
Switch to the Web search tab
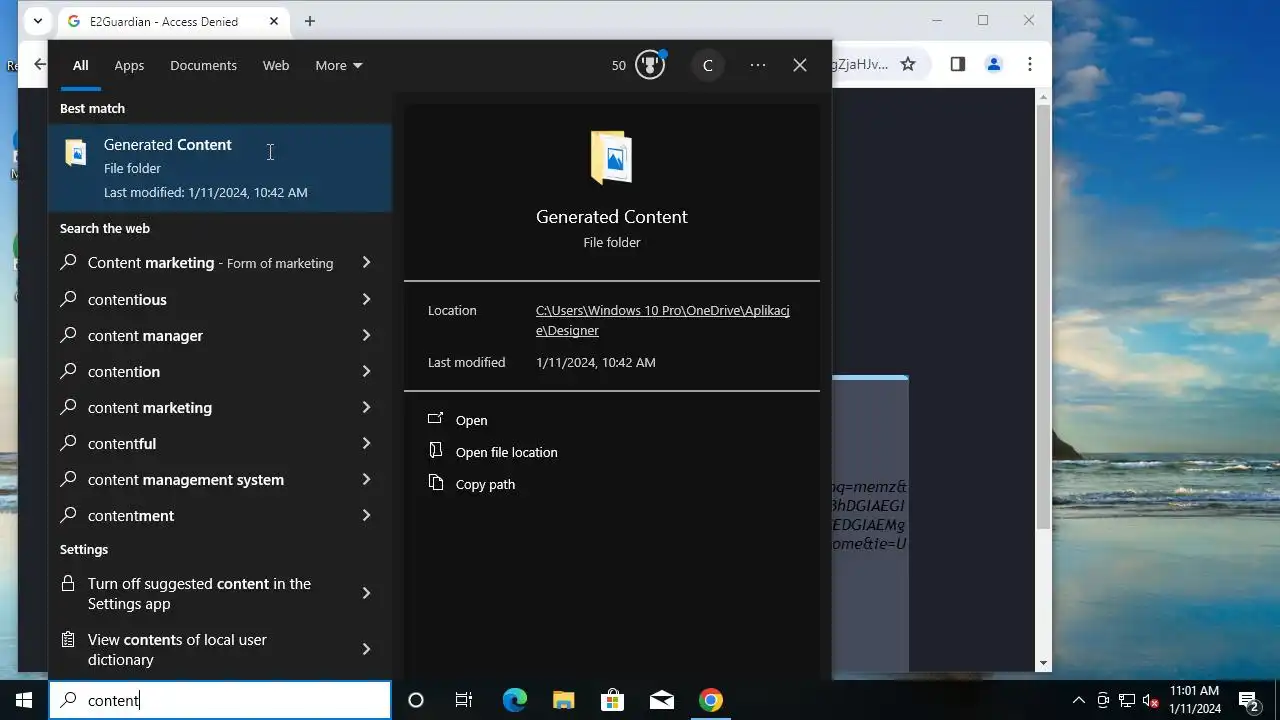point(276,65)
